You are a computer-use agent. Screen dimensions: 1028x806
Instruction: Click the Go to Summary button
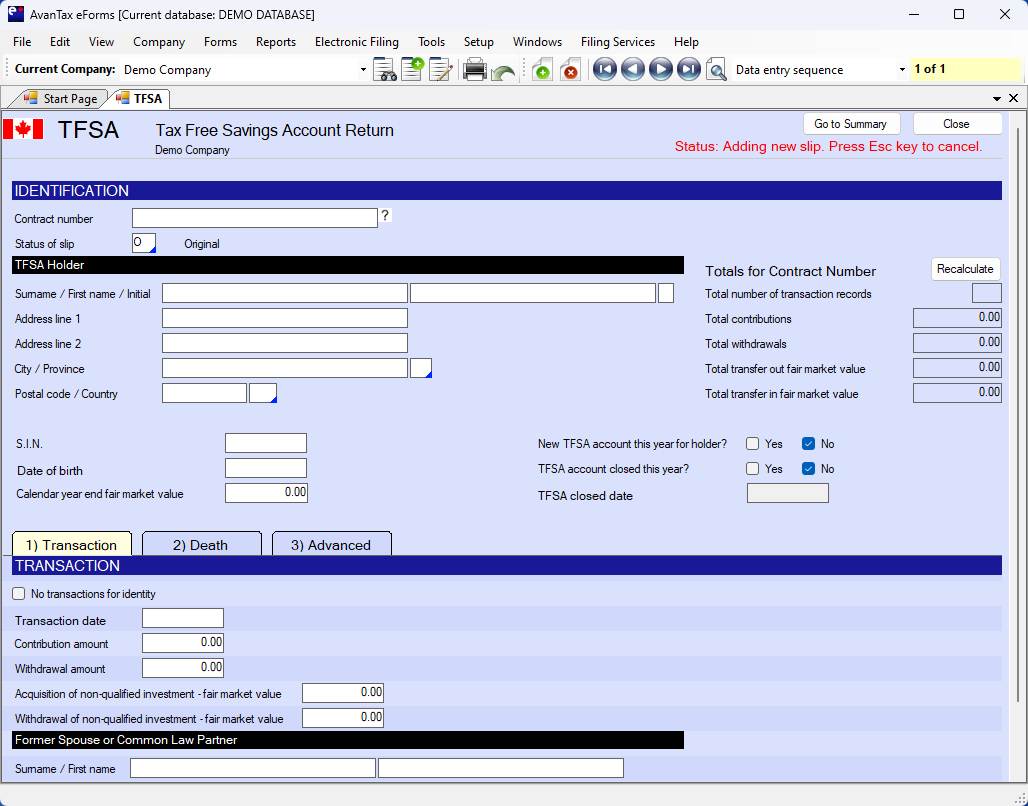(x=850, y=124)
